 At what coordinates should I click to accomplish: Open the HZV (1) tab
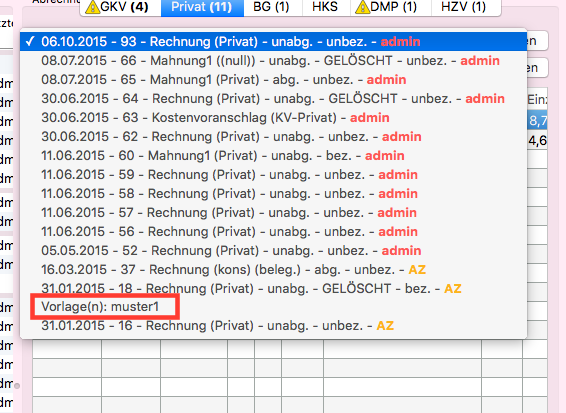[x=464, y=7]
